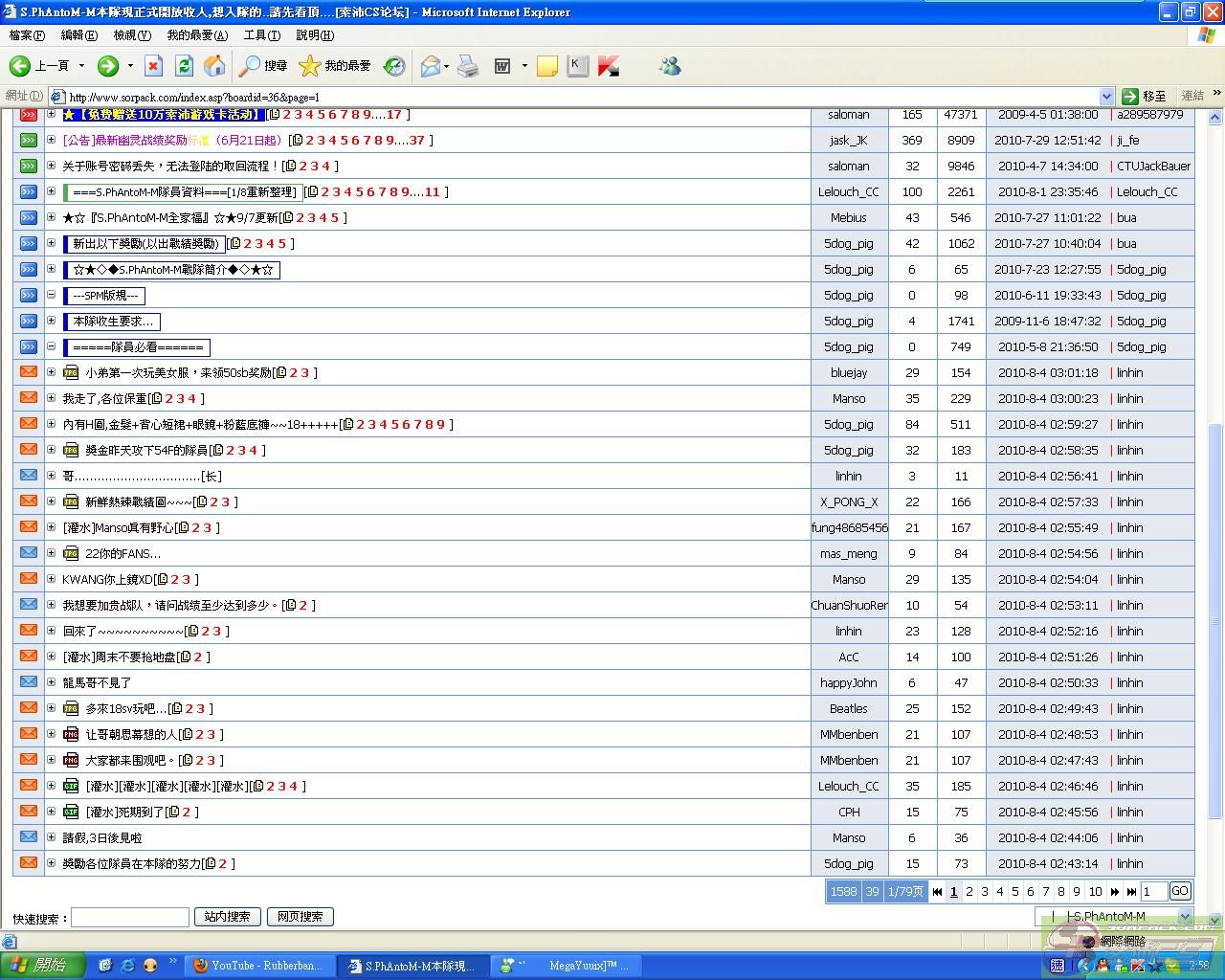Image resolution: width=1225 pixels, height=980 pixels.
Task: Collapse the ---SPM版規--- thread toggle
Action: point(52,295)
